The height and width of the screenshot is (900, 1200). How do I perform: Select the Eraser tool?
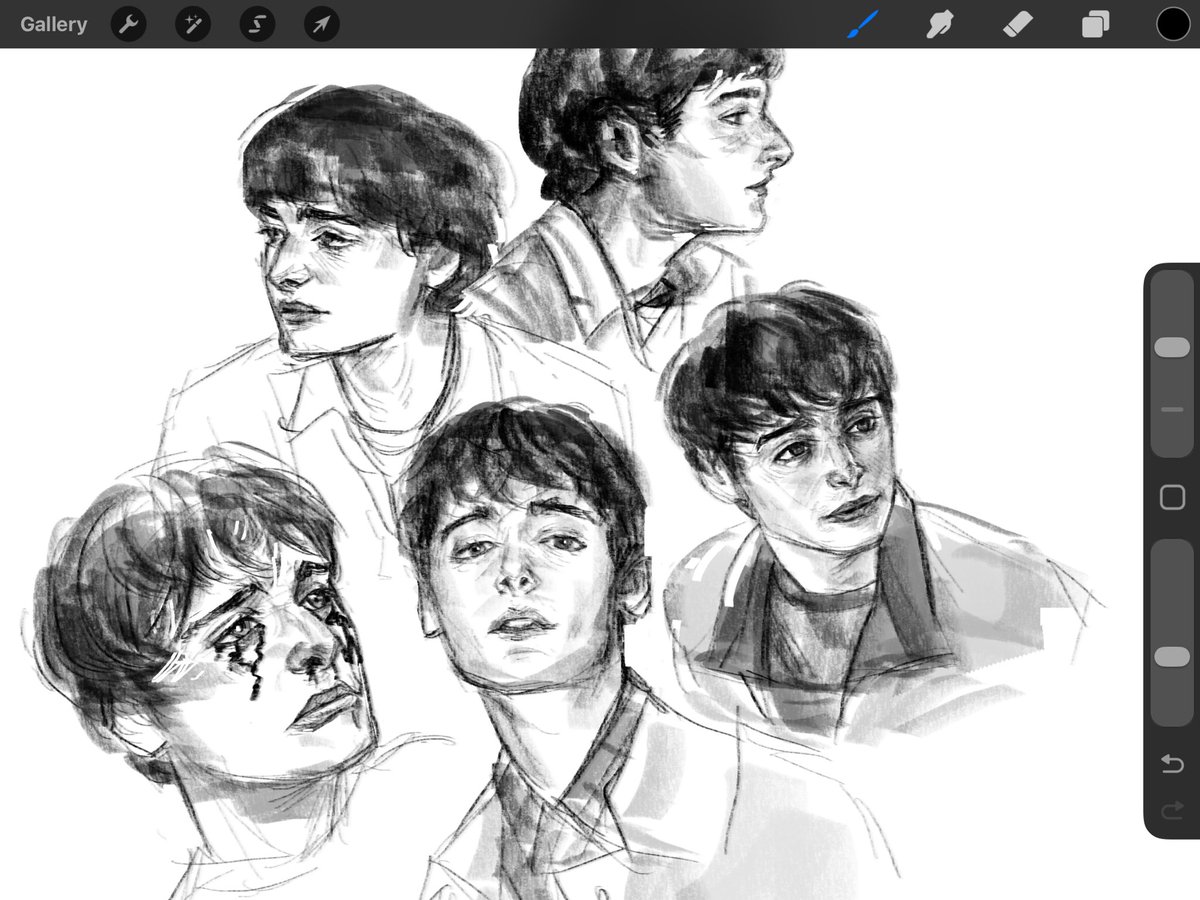pyautogui.click(x=1018, y=24)
